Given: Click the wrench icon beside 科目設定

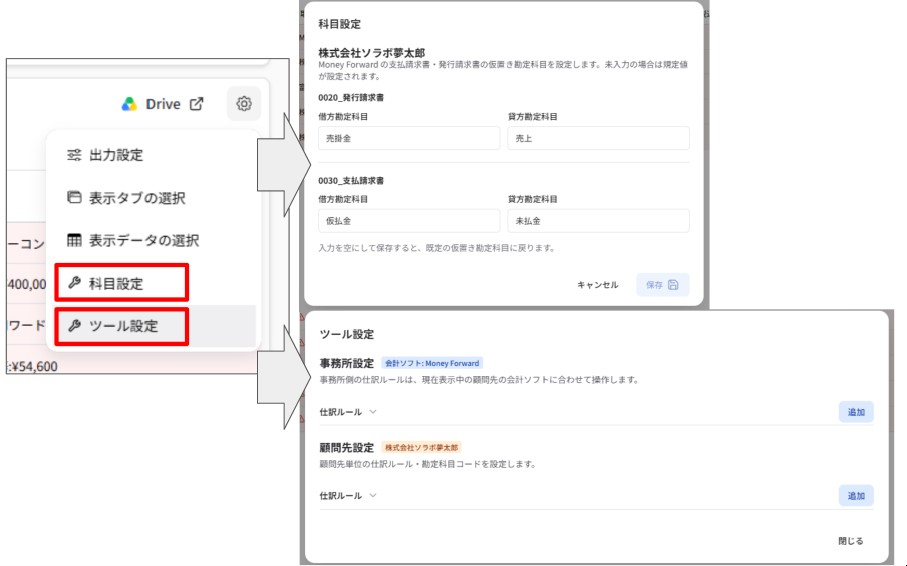Looking at the screenshot, I should point(74,283).
